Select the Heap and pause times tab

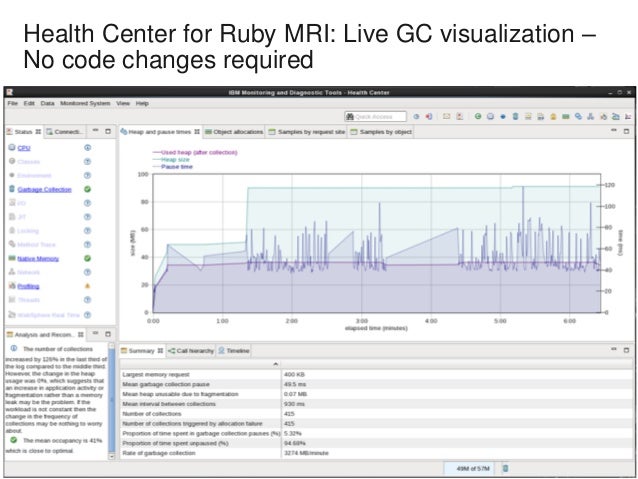(x=160, y=132)
